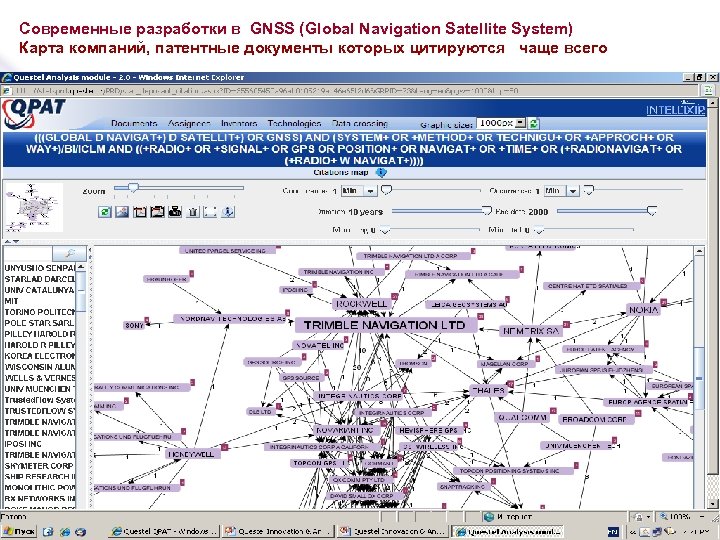Click the red badge on Trimble Navigation Ltd node
The height and width of the screenshot is (540, 720).
pos(481,316)
